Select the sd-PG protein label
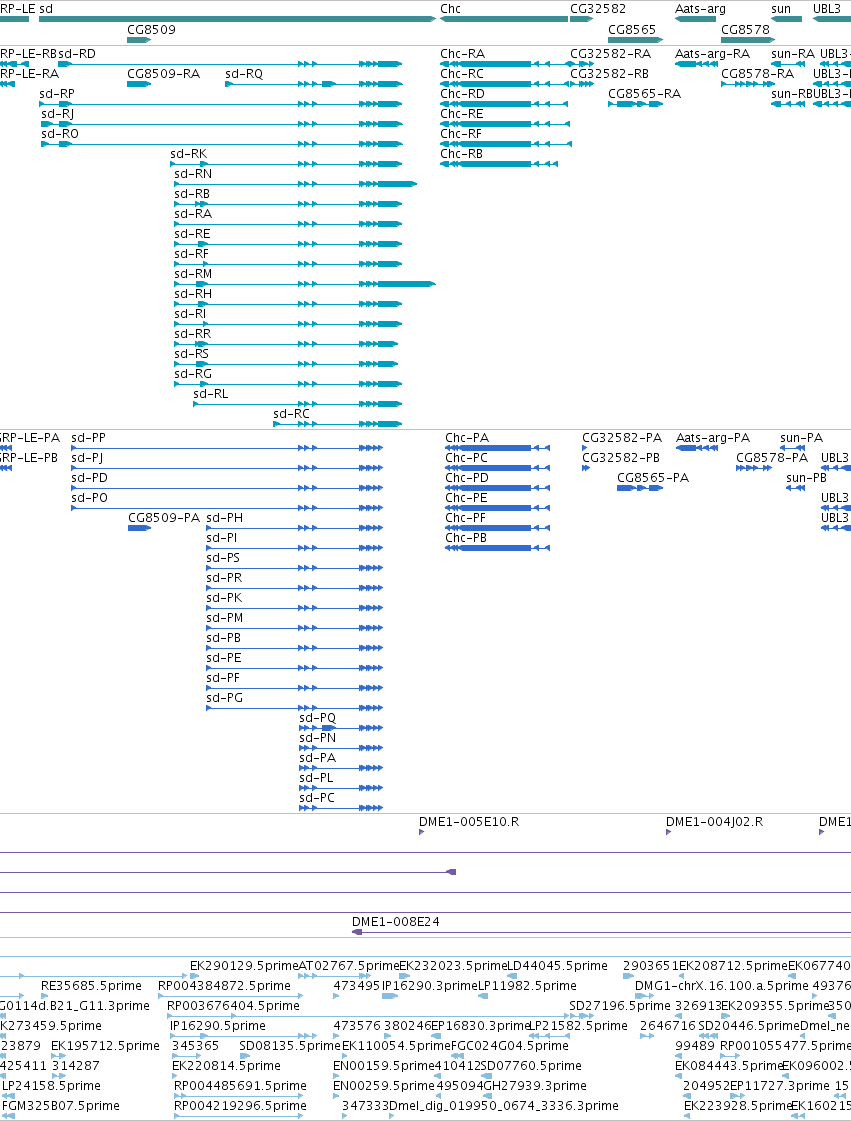The width and height of the screenshot is (851, 1121). click(x=225, y=698)
